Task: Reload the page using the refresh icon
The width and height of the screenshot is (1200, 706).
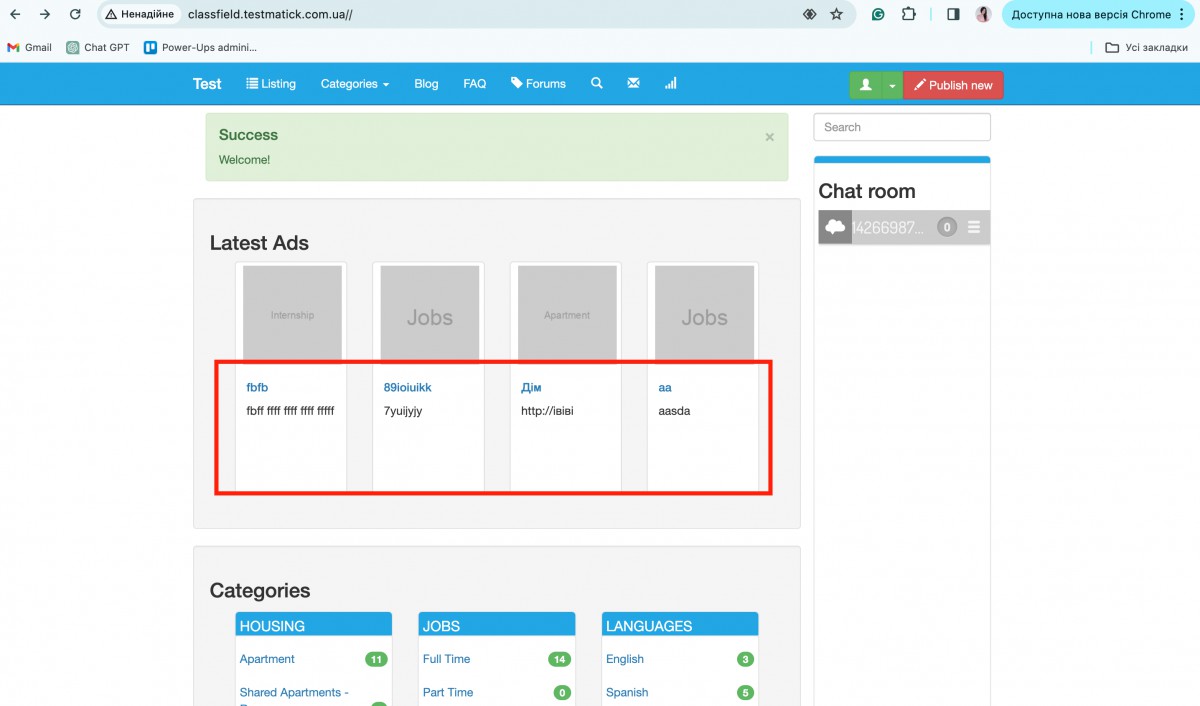Action: 75,15
